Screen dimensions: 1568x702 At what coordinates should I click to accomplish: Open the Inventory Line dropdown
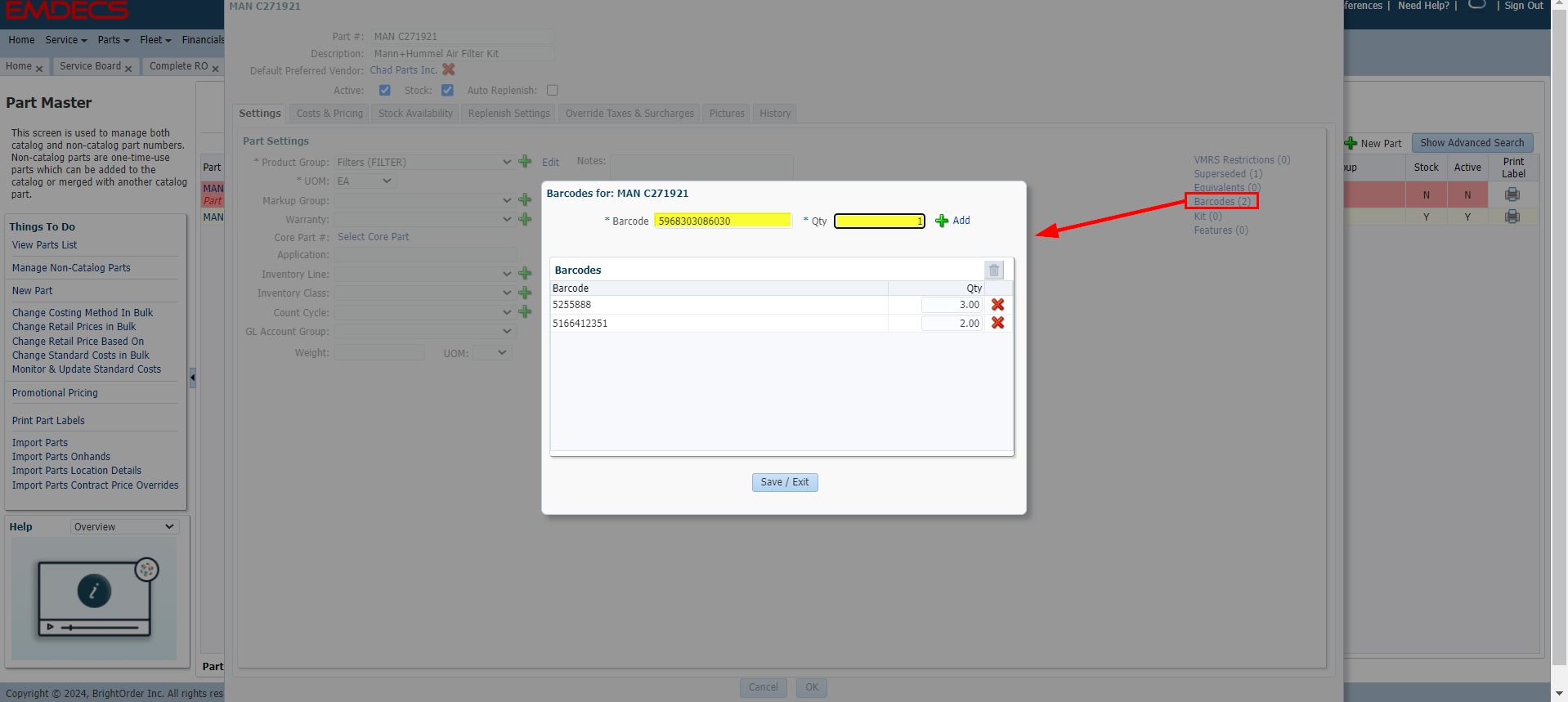423,274
